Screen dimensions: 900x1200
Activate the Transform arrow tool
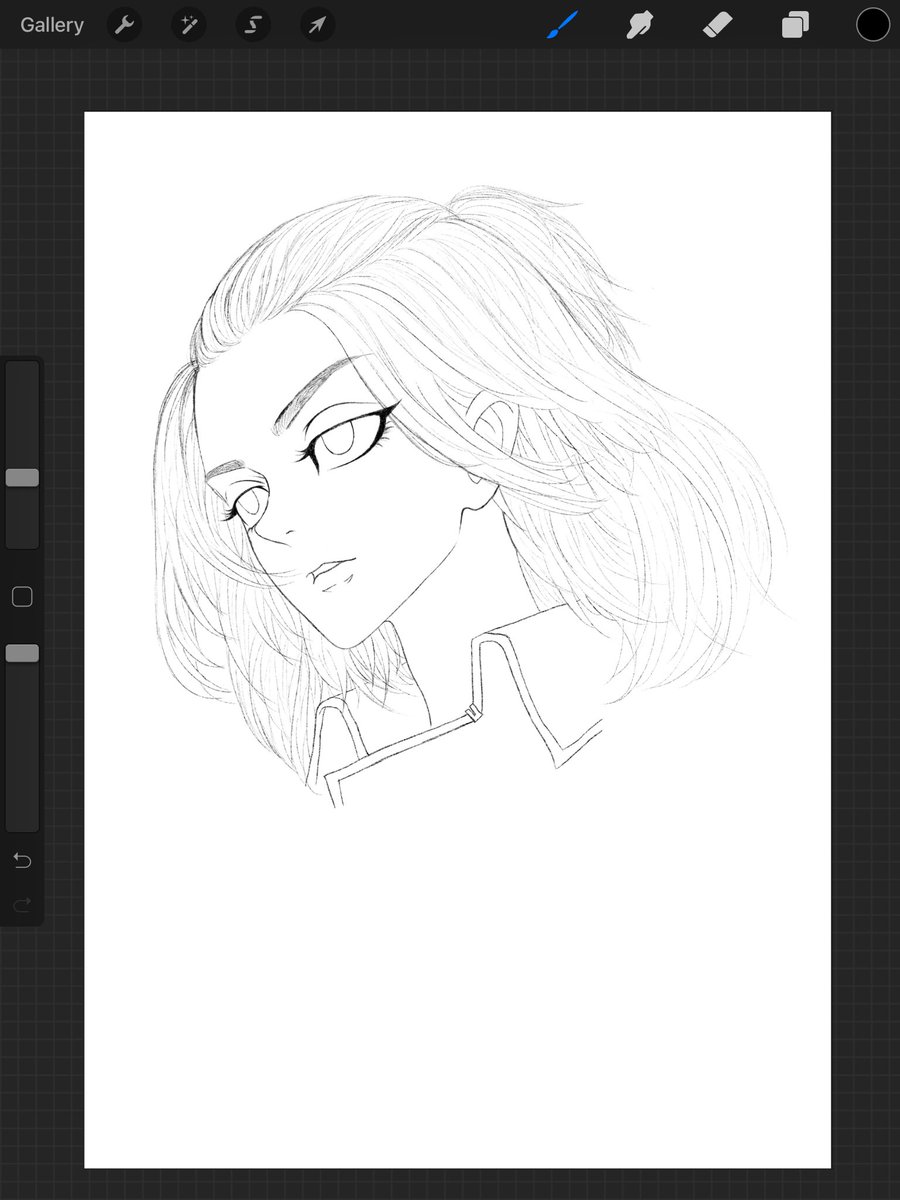click(317, 25)
